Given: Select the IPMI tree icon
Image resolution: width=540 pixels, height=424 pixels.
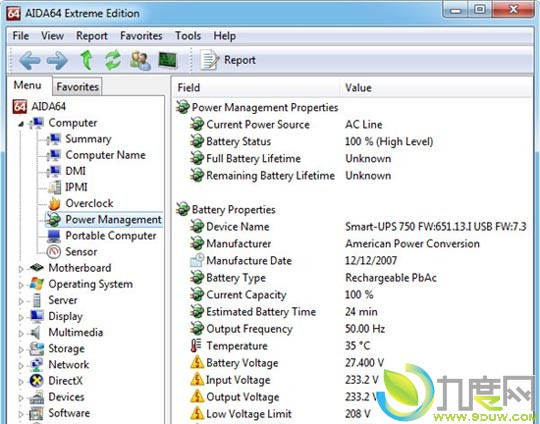Looking at the screenshot, I should pyautogui.click(x=54, y=187).
